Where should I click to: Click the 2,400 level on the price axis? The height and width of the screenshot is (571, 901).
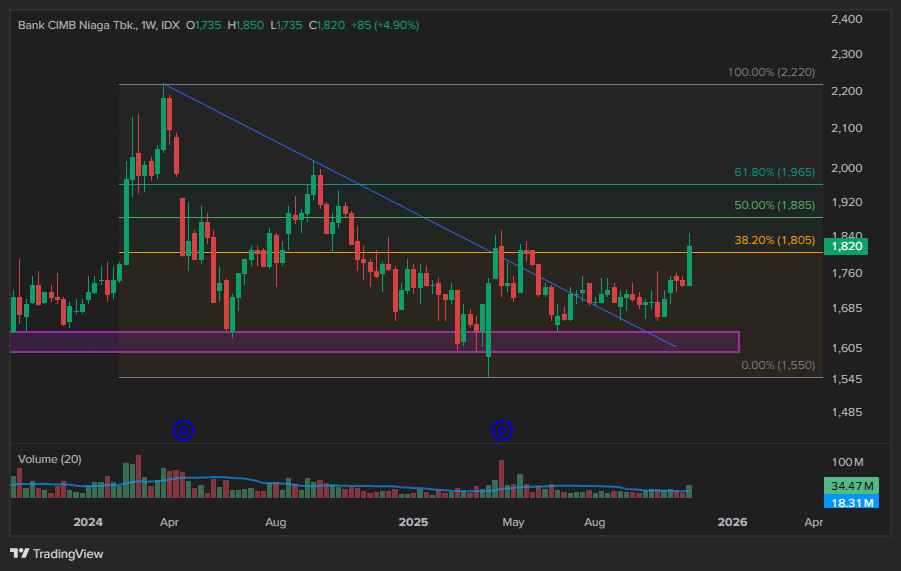pos(846,19)
